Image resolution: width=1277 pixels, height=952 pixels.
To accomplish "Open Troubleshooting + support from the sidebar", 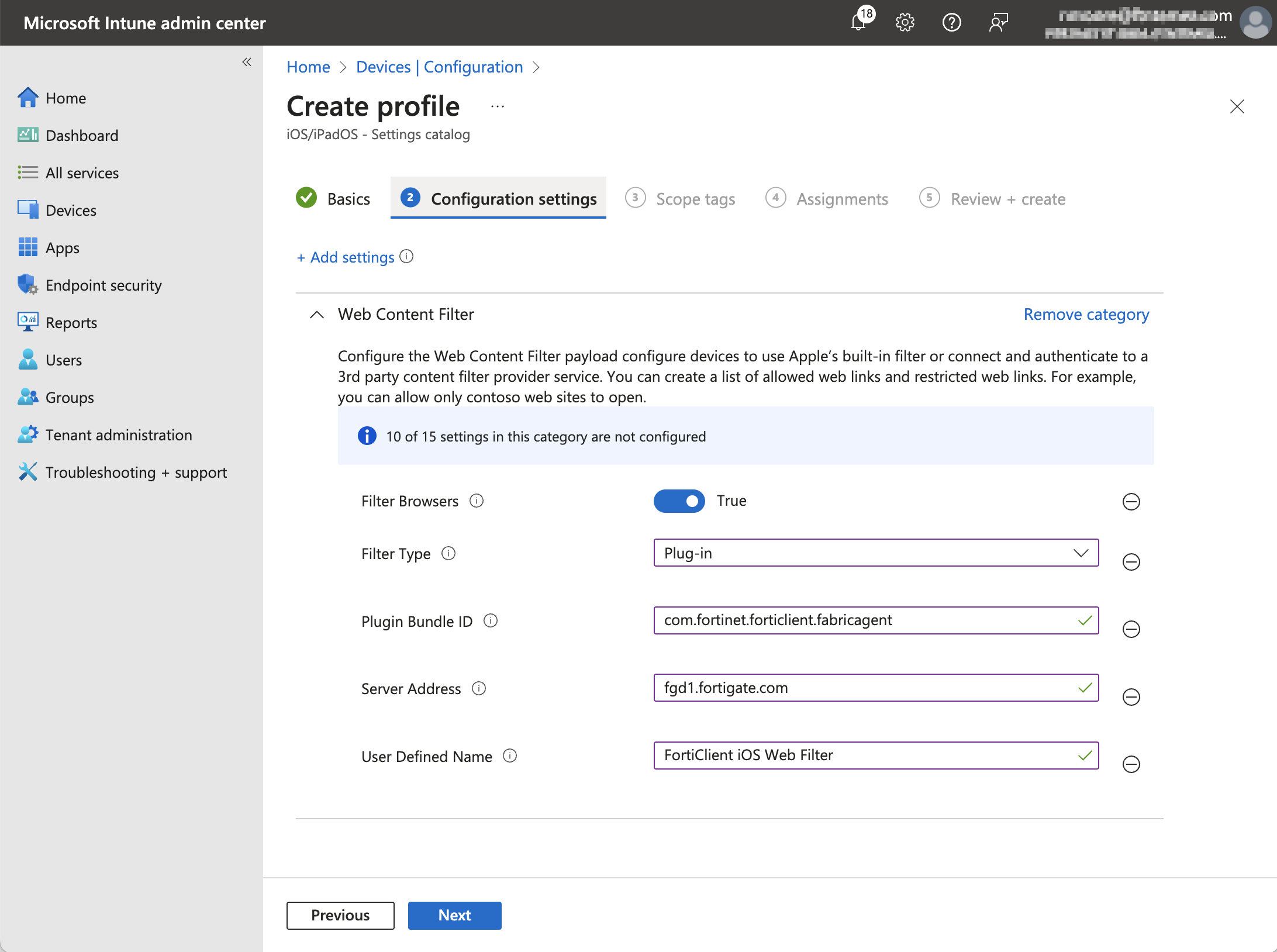I will click(136, 472).
